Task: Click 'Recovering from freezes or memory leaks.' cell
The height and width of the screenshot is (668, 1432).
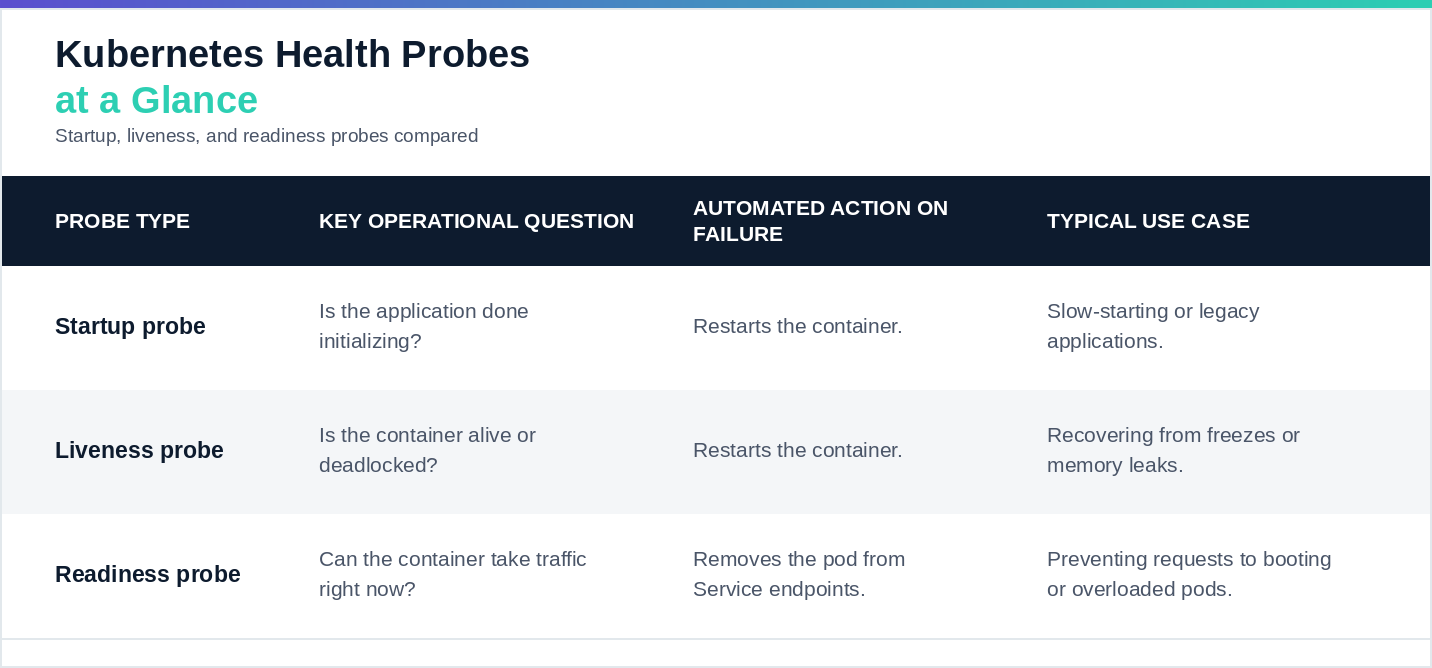Action: coord(1173,450)
